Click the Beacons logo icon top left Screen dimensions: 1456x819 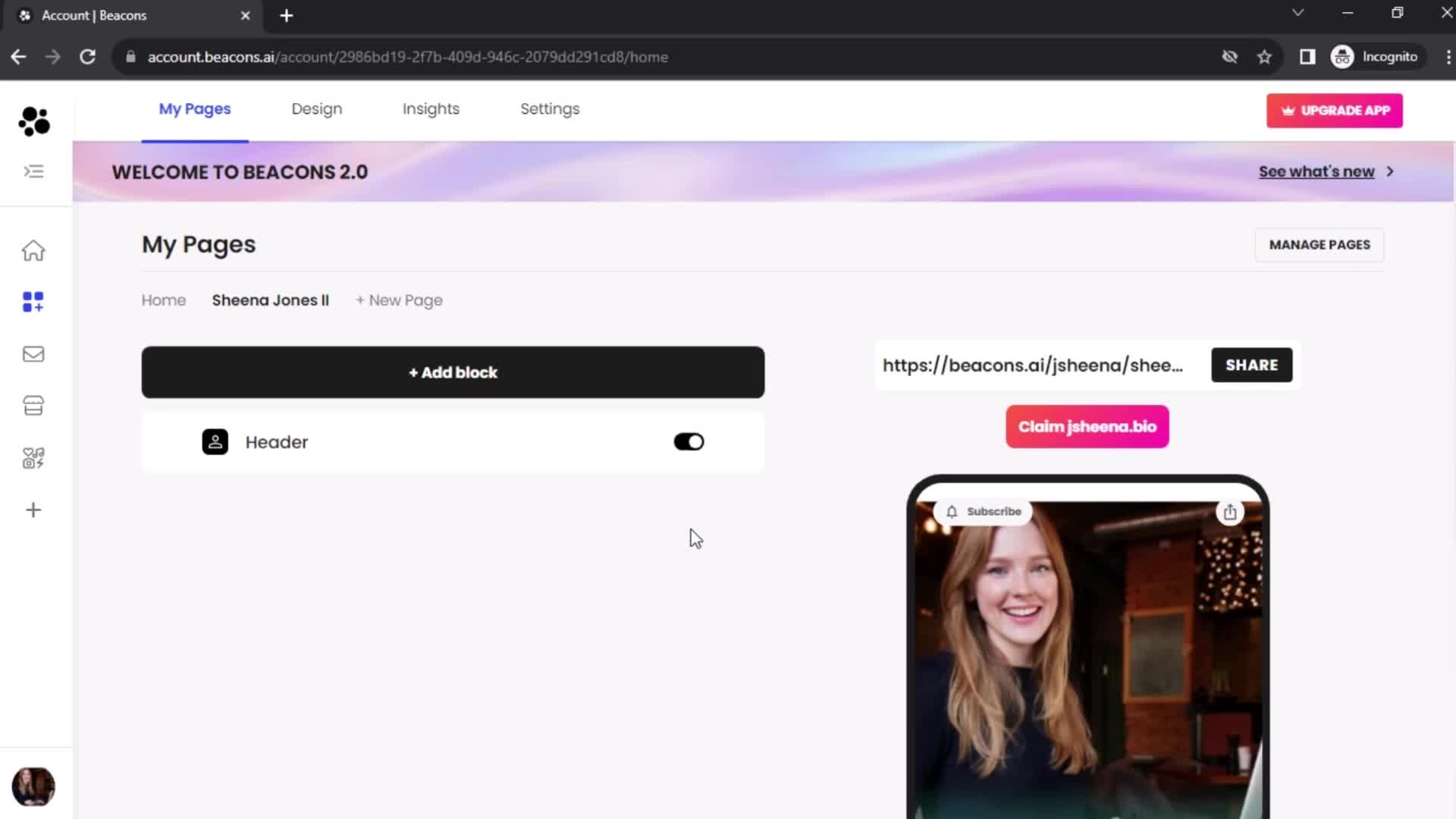click(33, 120)
